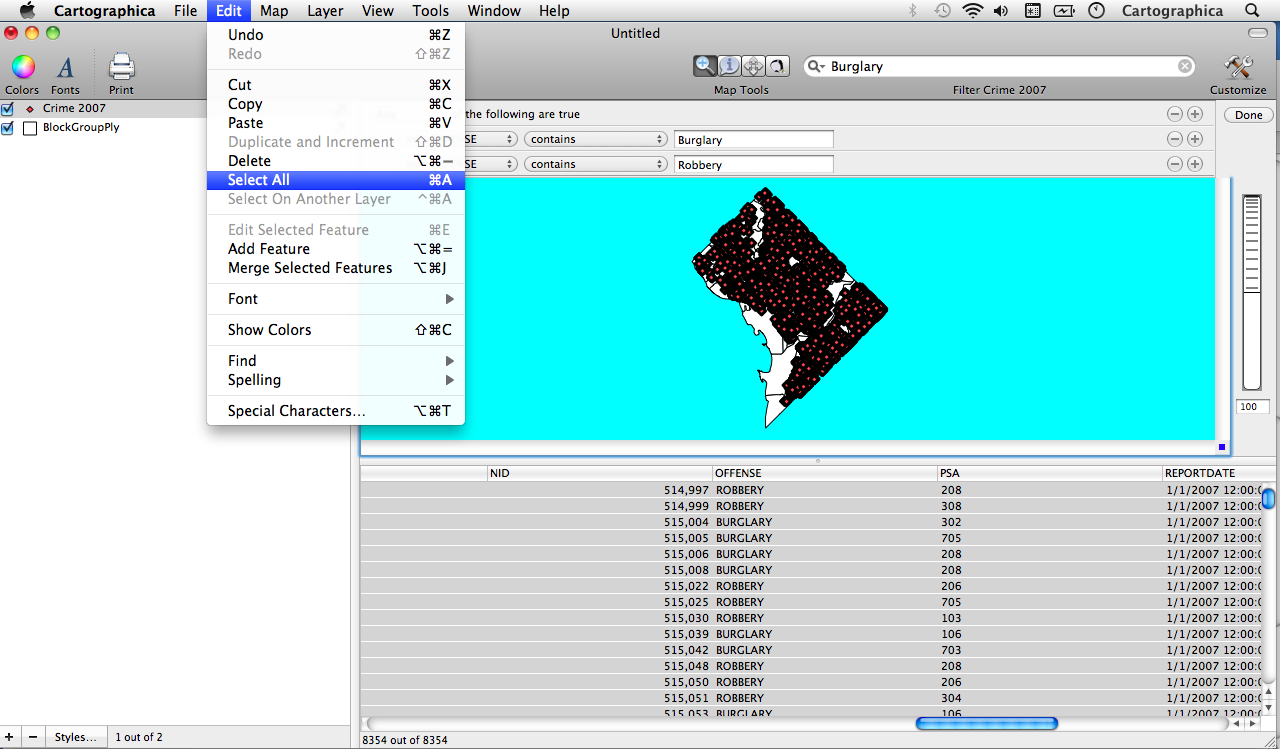Uncheck the BlockGroupPly layer checkbox

8,128
